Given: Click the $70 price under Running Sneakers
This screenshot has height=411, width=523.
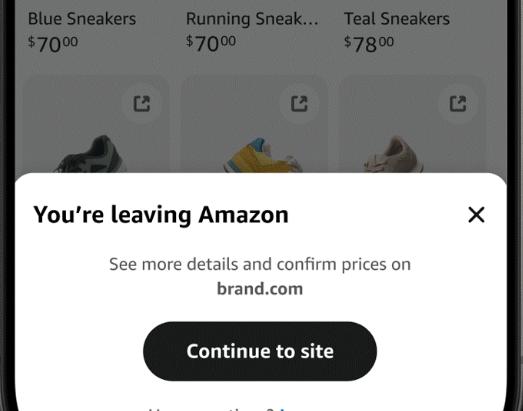Looking at the screenshot, I should tap(211, 44).
